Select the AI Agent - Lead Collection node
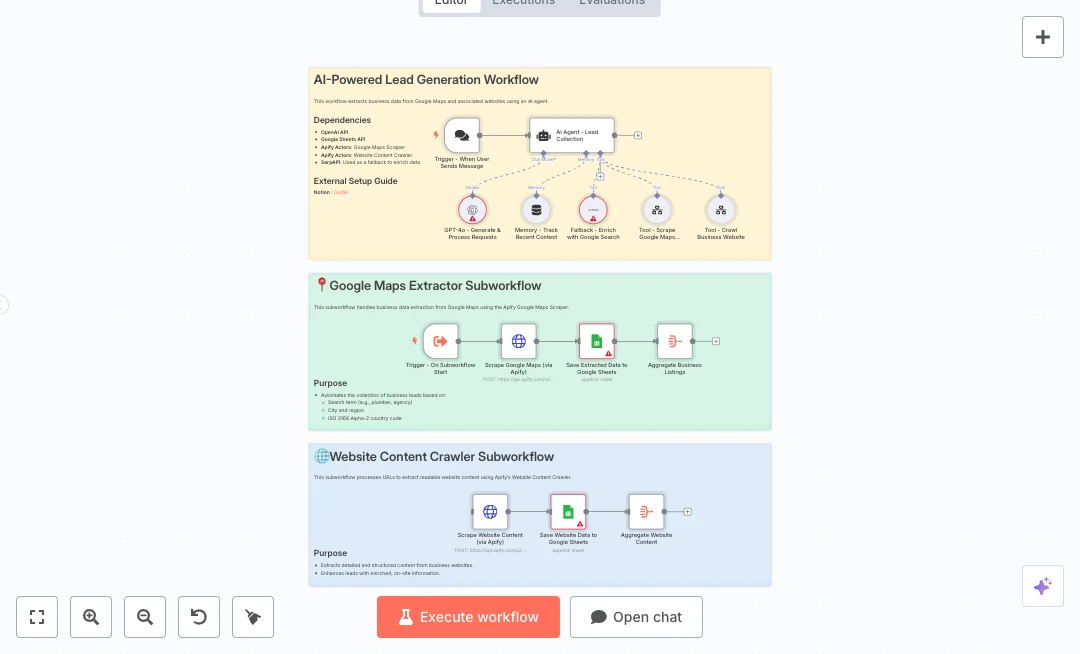This screenshot has height=654, width=1080. point(571,135)
